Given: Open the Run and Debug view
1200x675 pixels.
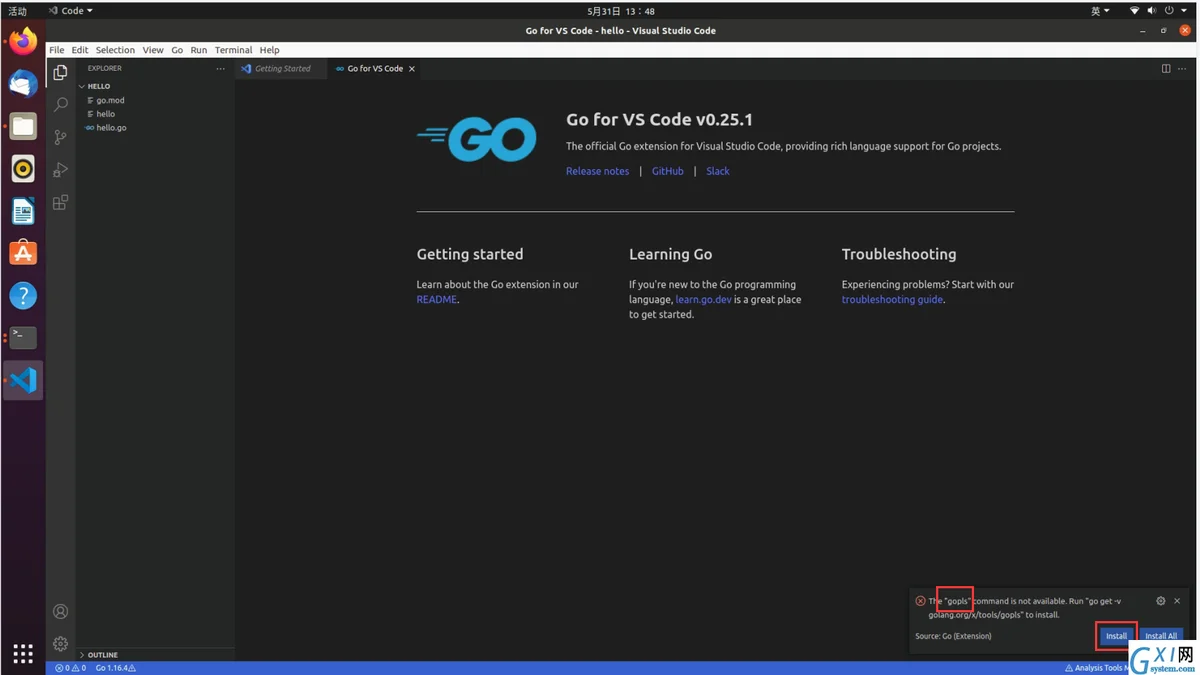Looking at the screenshot, I should click(x=60, y=169).
